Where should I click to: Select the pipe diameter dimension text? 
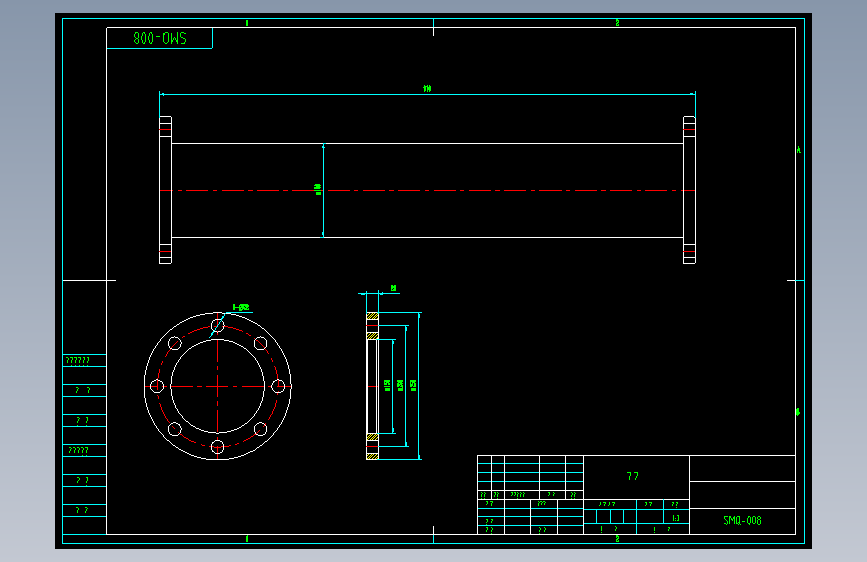[x=318, y=189]
